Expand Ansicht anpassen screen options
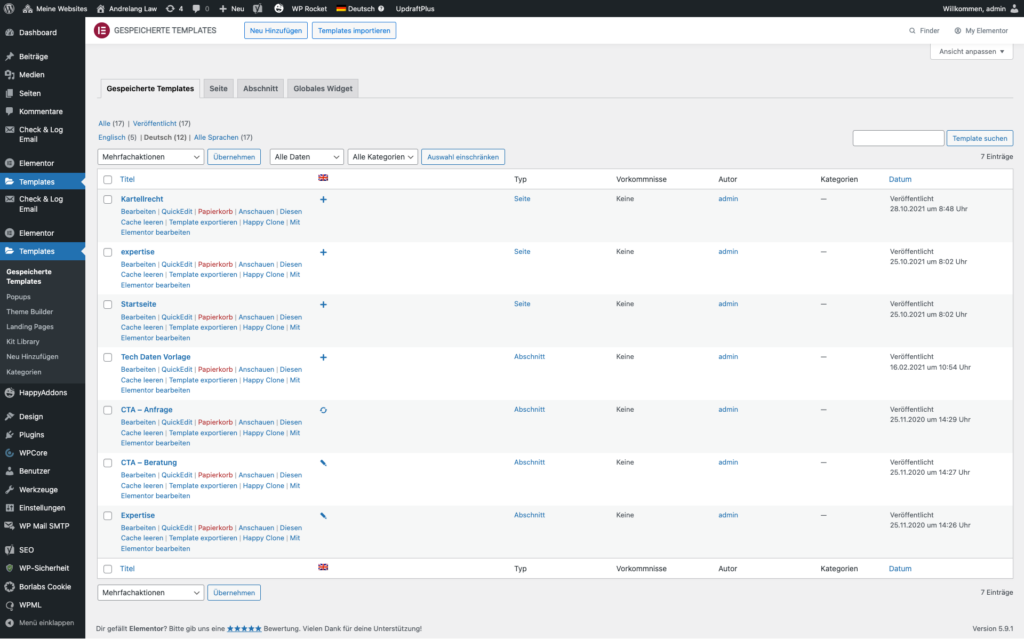 (x=972, y=52)
